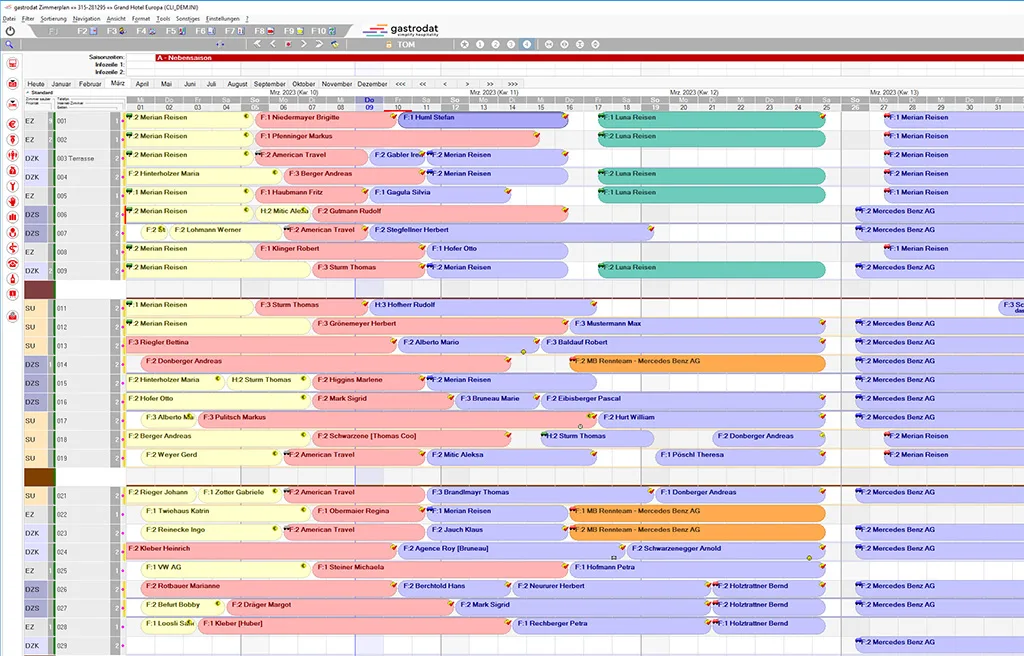Jump to first with double-left arrow icon
The image size is (1024, 656).
[x=257, y=44]
